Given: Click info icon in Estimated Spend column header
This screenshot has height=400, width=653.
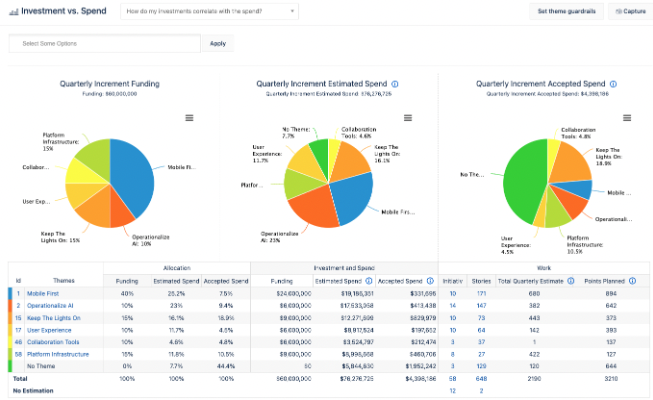Looking at the screenshot, I should tap(369, 281).
